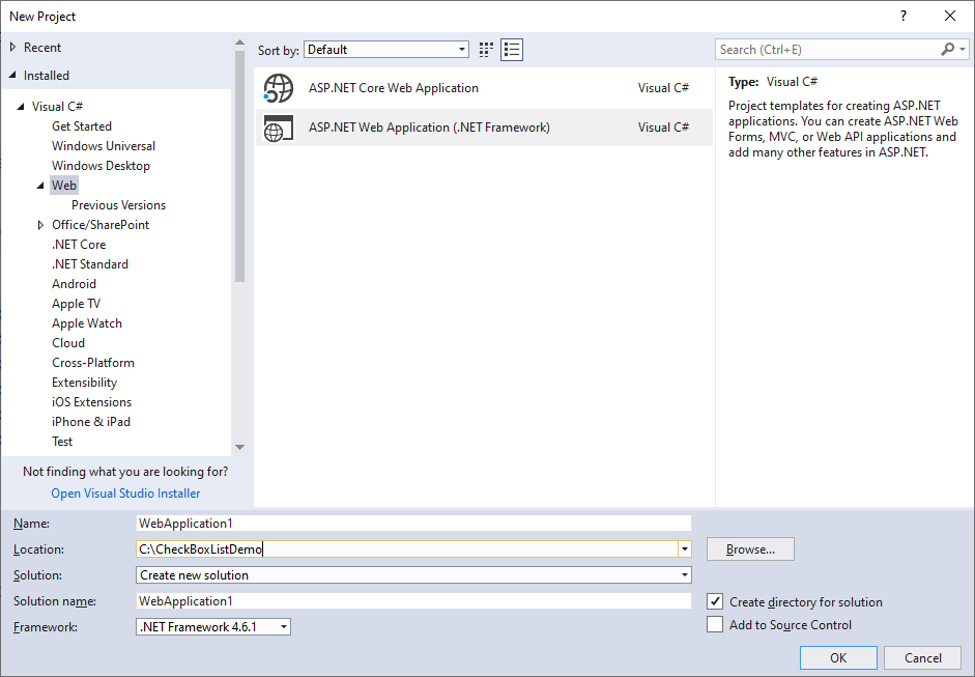Image resolution: width=975 pixels, height=677 pixels.
Task: Click the ASP.NET Core Web Application globe icon
Action: pos(278,87)
